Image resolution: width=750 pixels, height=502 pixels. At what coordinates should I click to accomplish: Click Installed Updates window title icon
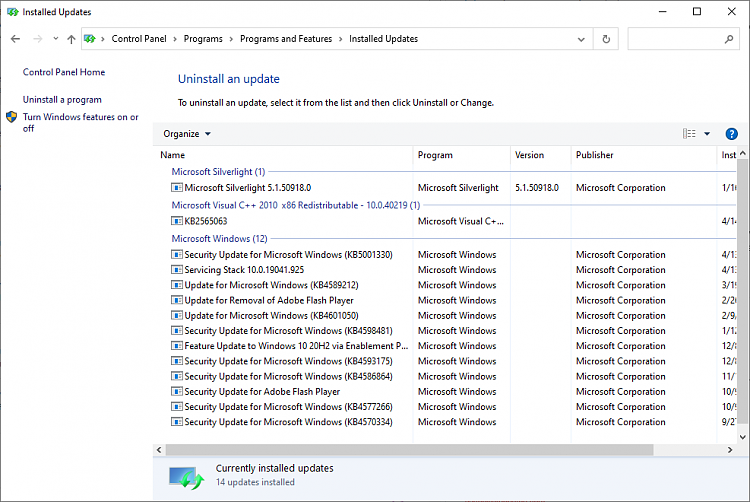(13, 12)
